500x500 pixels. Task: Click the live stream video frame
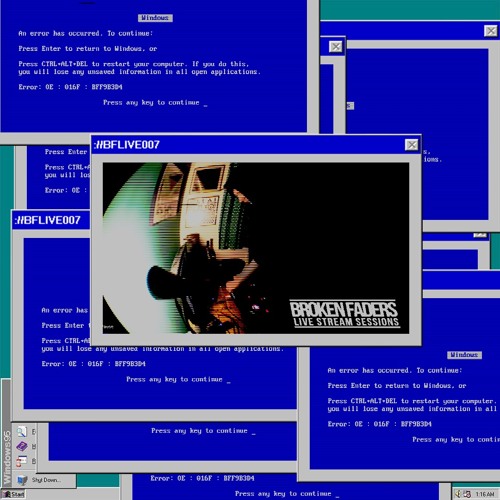coord(256,248)
